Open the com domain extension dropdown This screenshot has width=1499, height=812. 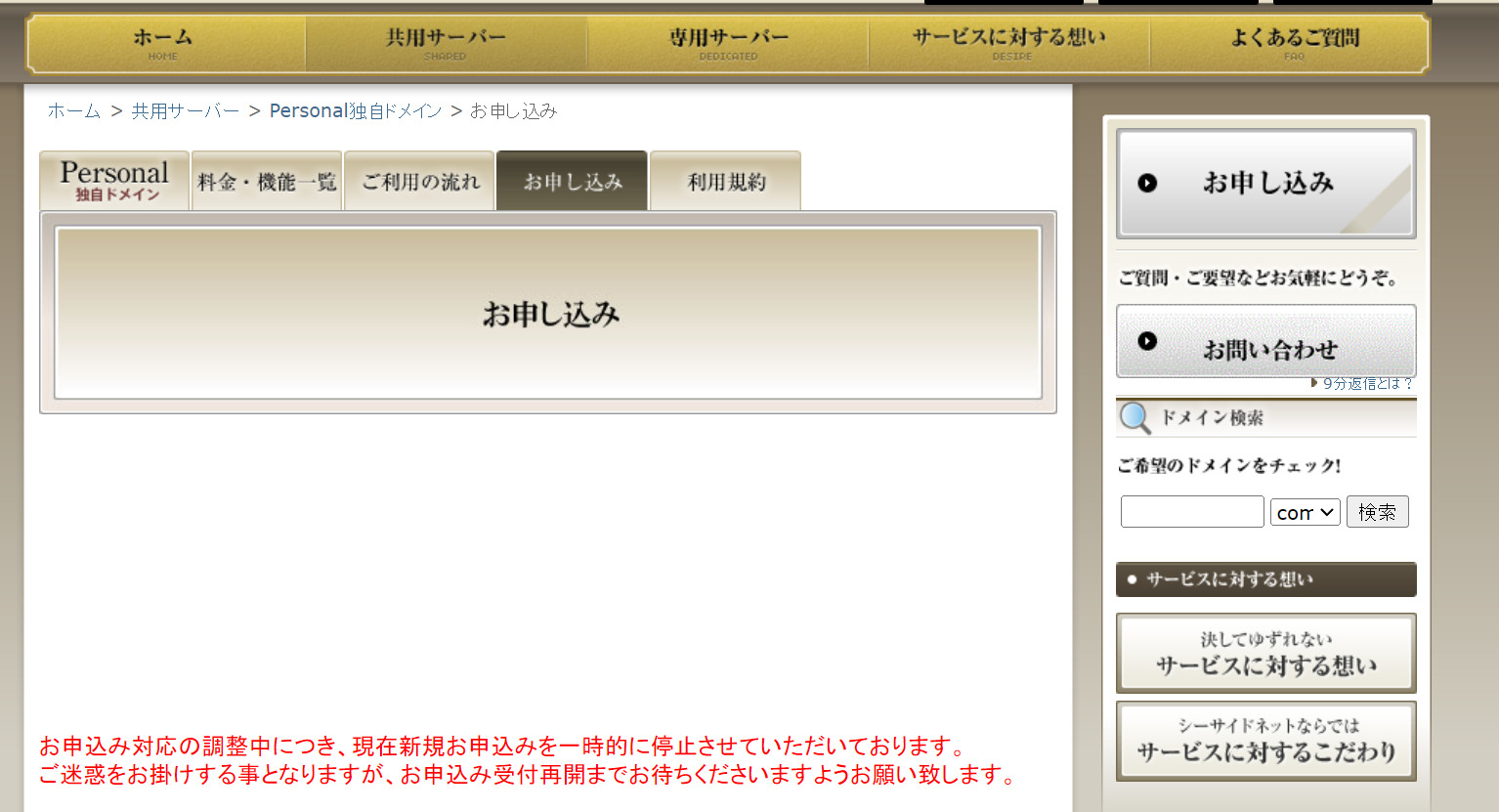pos(1305,512)
